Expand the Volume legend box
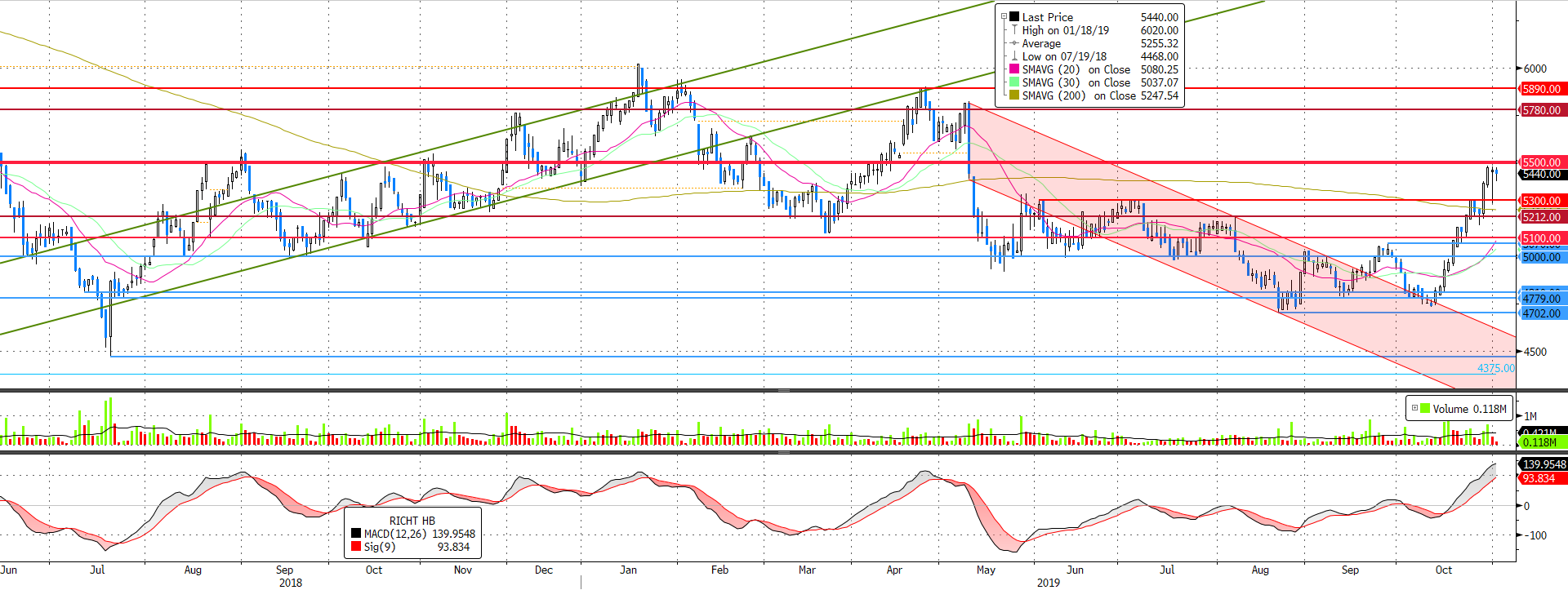The height and width of the screenshot is (590, 1568). [1414, 408]
